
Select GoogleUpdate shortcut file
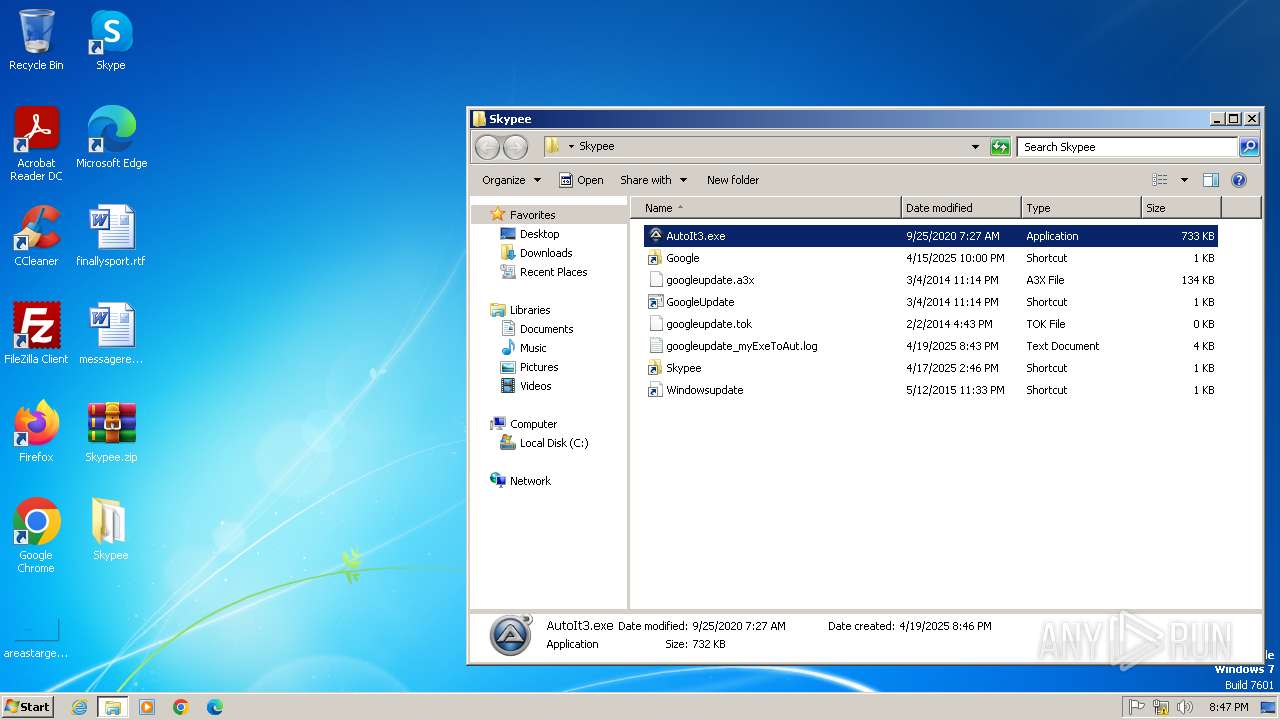(931, 302)
